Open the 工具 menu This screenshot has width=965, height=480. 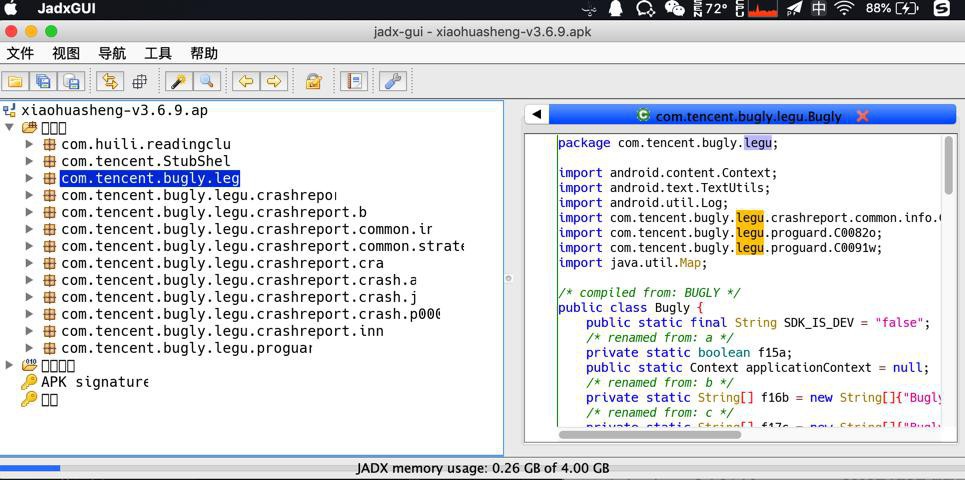click(158, 54)
